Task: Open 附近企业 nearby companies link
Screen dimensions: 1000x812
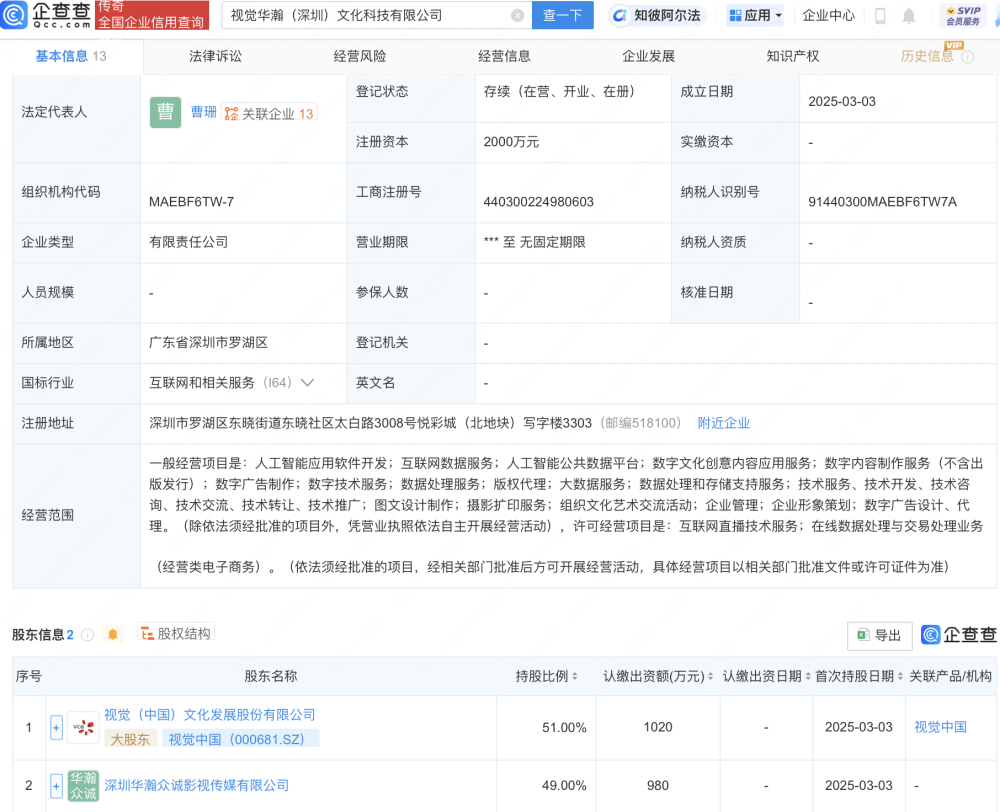Action: (x=724, y=423)
